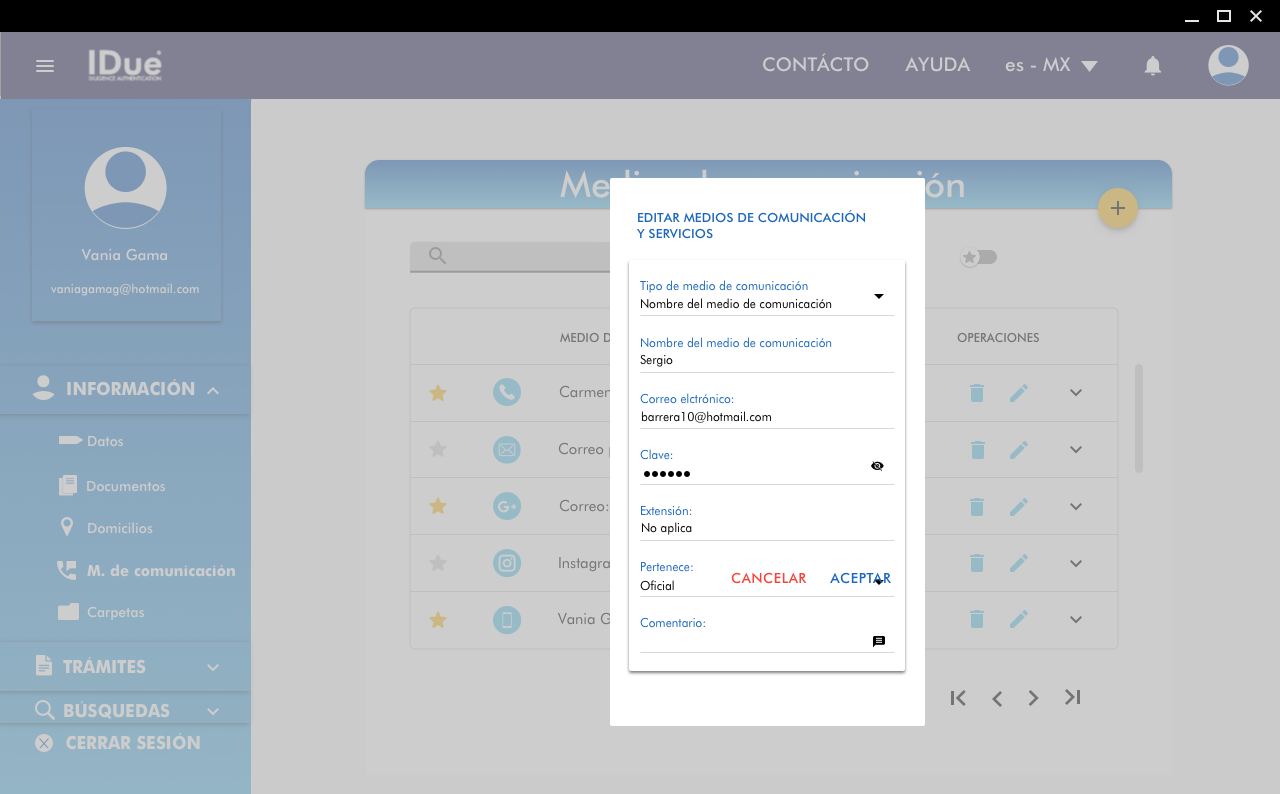Click the CANCELAR button
1280x794 pixels.
768,579
